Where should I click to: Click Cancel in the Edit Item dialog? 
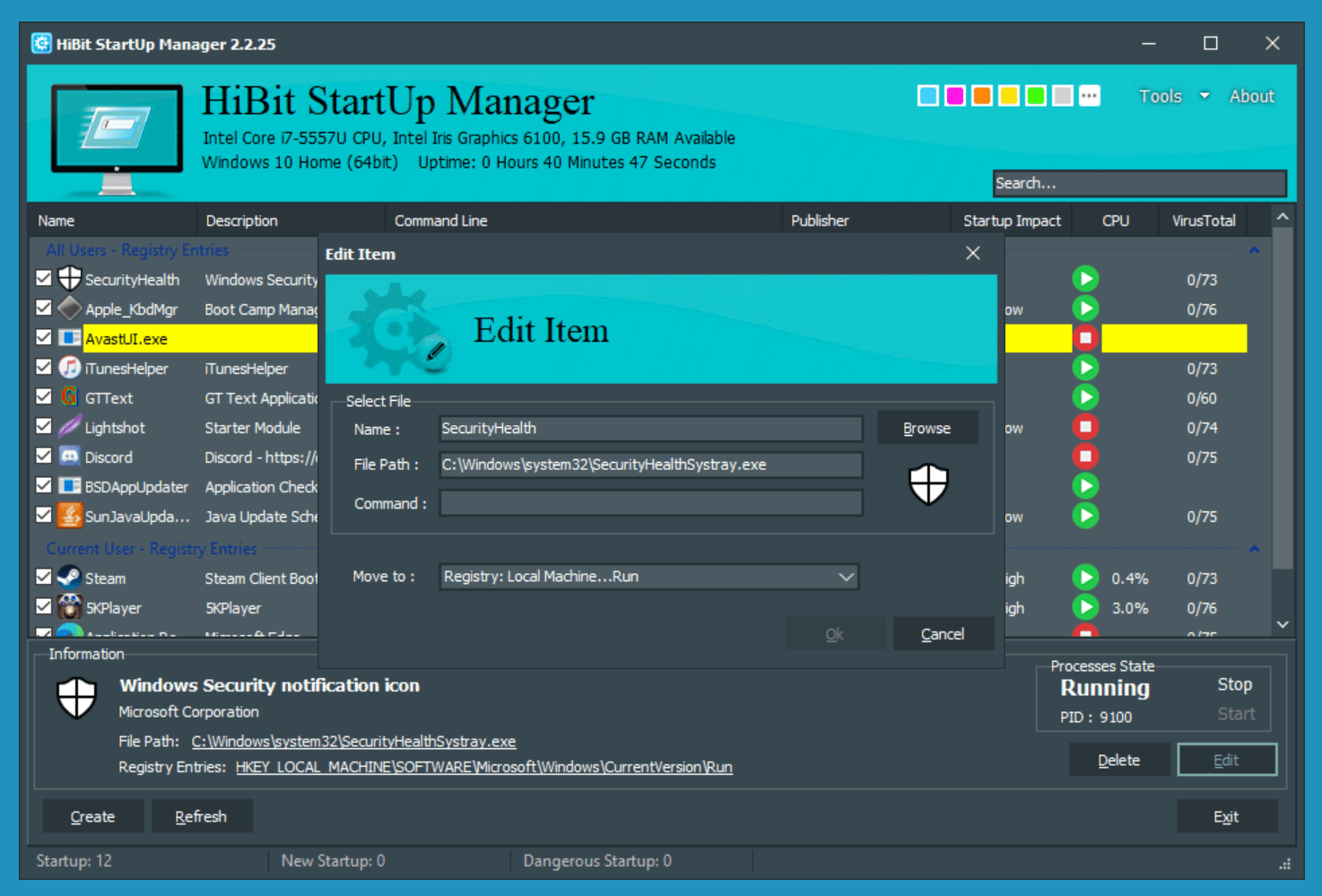click(x=943, y=634)
